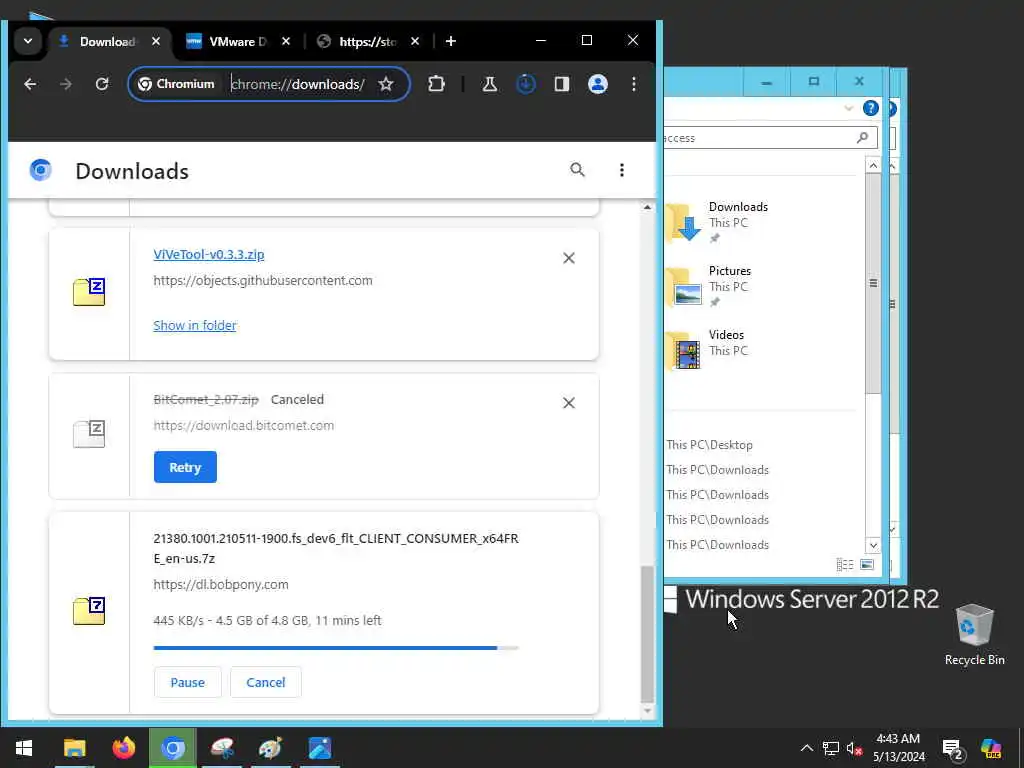Open the Chromium three-dot main menu
Screen dimensions: 1024x768
(x=633, y=84)
